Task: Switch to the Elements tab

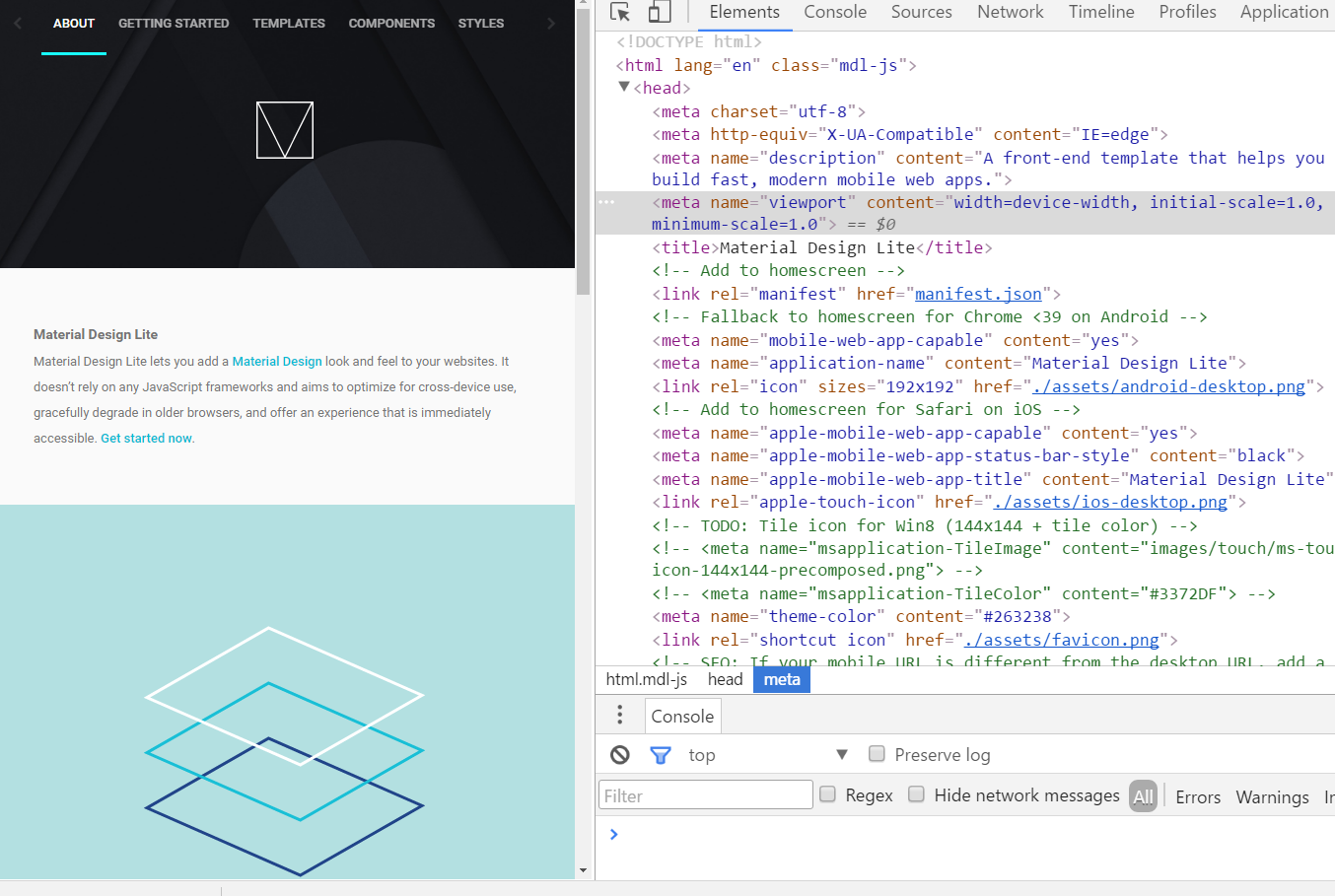Action: coord(744,12)
